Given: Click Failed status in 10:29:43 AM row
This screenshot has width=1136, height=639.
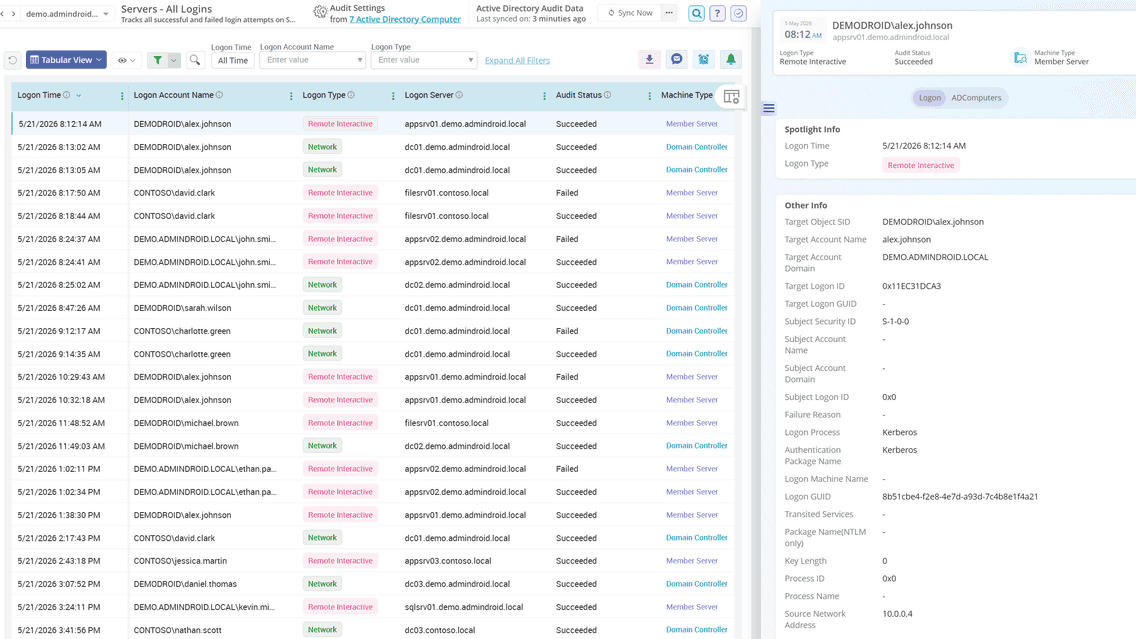Looking at the screenshot, I should [x=567, y=377].
